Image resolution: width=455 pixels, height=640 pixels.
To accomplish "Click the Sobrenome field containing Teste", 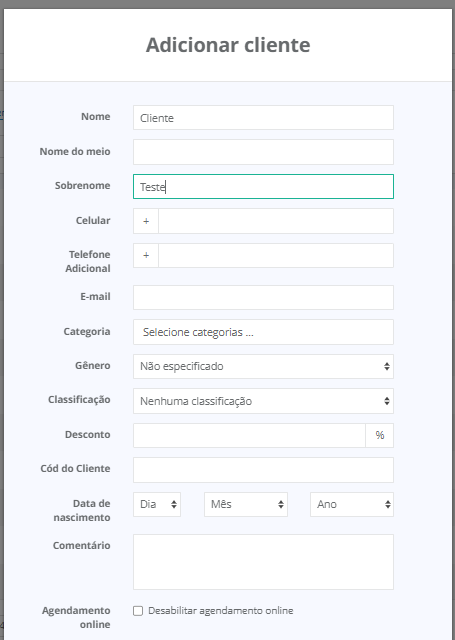I will [263, 187].
